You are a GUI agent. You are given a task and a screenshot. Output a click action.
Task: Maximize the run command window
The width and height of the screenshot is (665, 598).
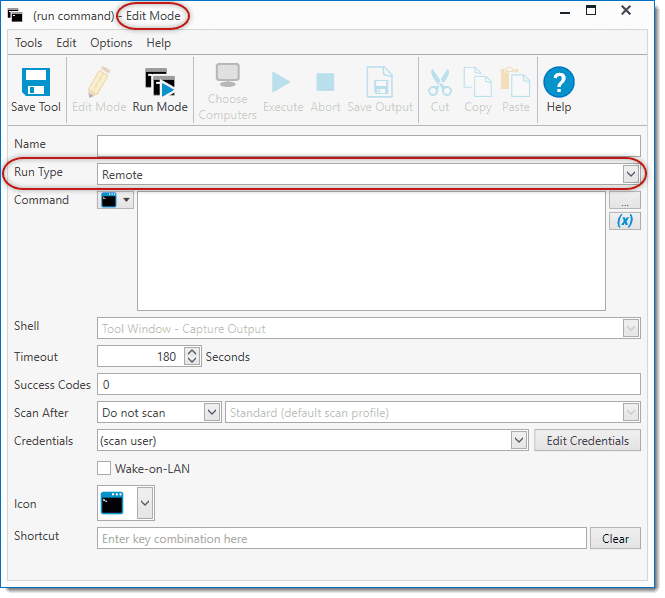click(591, 10)
